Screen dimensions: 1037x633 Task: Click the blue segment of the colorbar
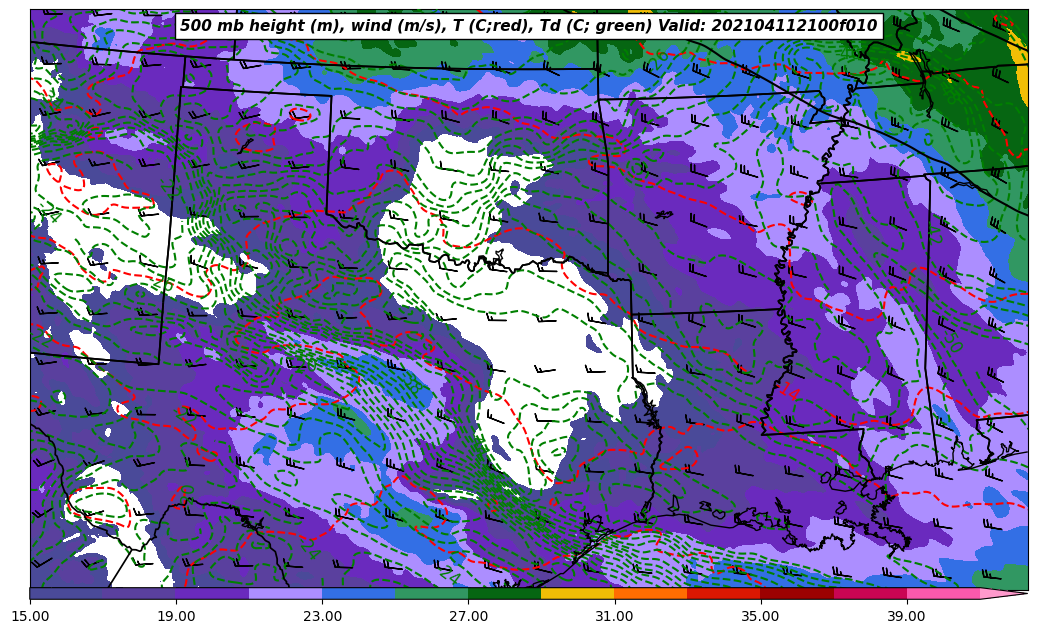click(358, 594)
